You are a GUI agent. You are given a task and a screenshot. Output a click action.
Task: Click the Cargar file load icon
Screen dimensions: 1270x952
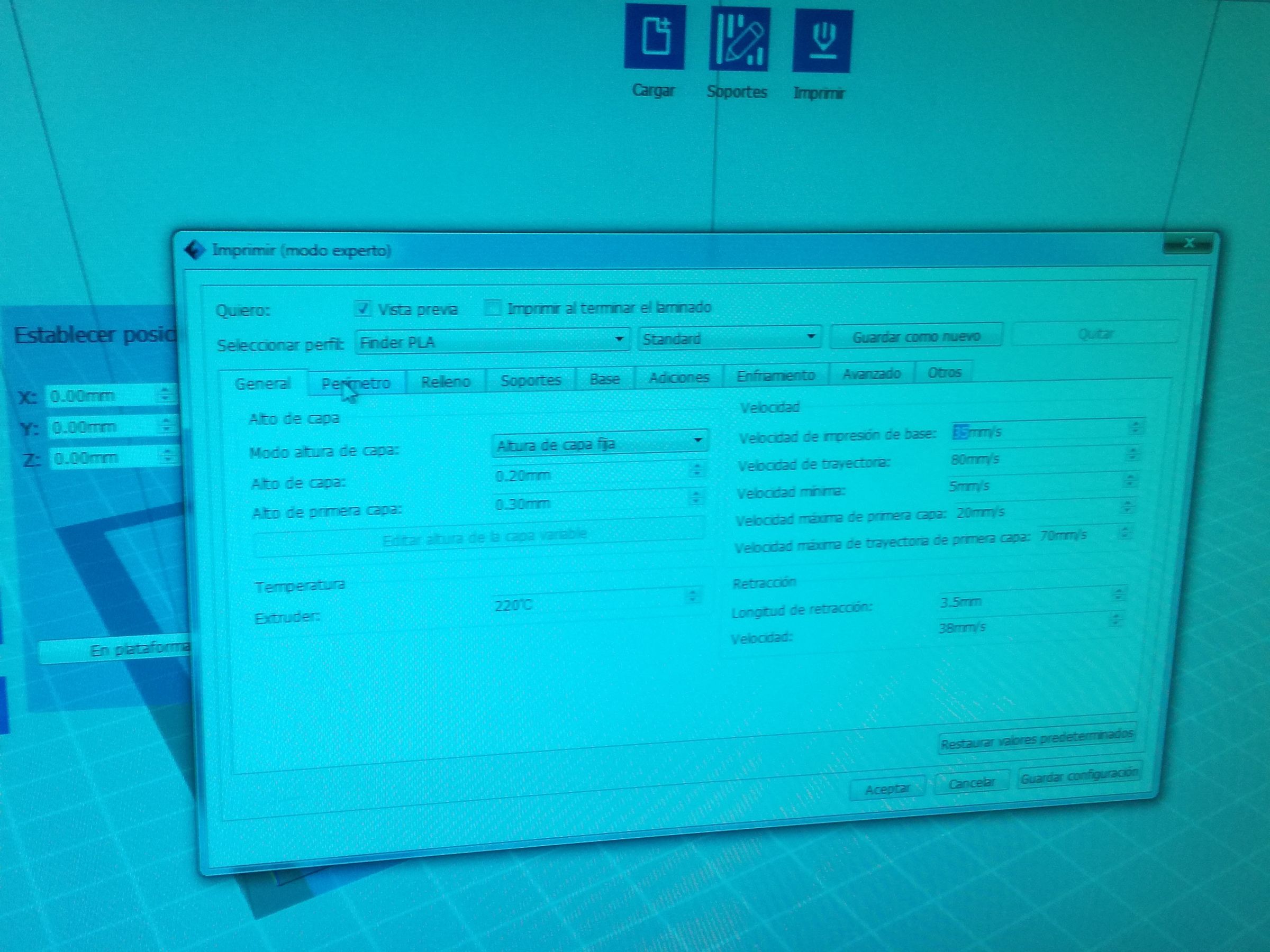655,36
